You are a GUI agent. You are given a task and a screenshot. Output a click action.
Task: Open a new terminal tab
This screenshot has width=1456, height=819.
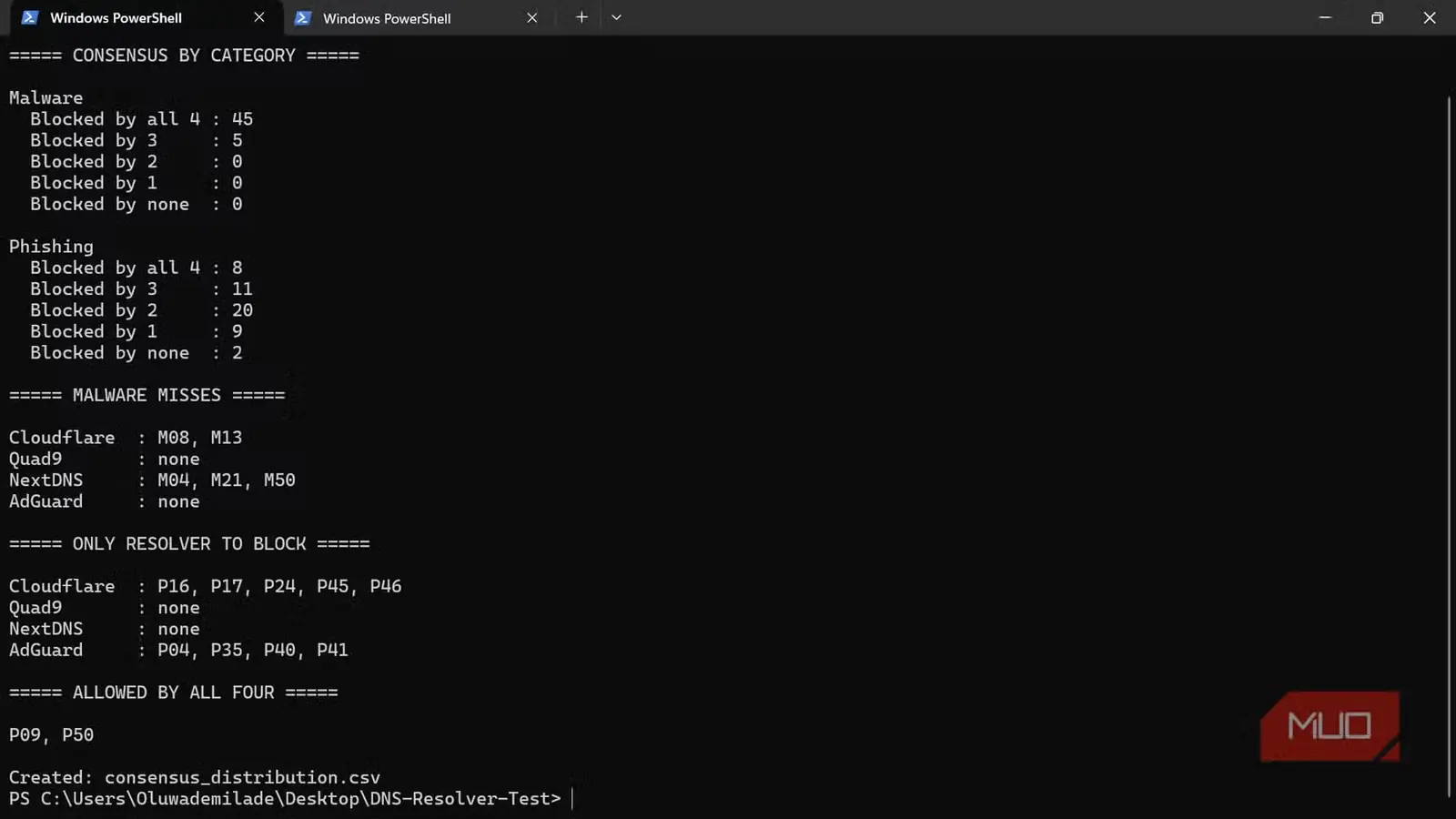pos(581,17)
